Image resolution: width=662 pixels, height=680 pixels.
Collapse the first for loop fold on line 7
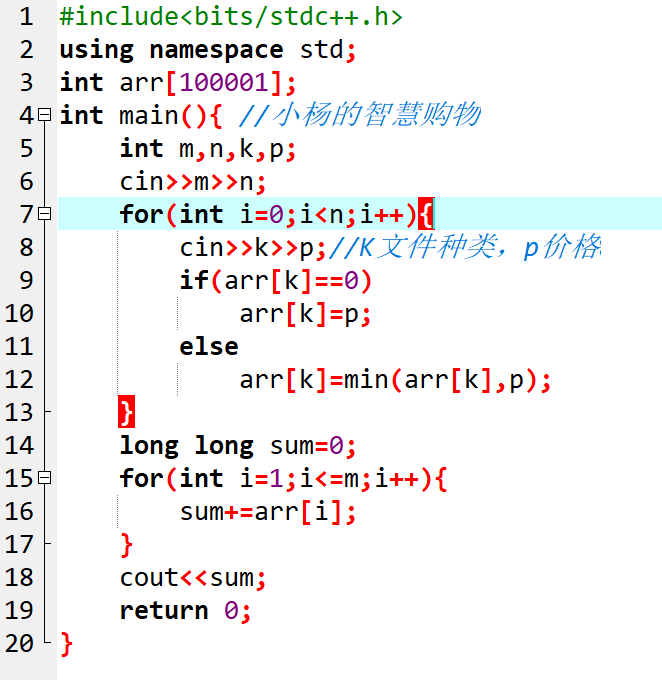click(x=44, y=214)
